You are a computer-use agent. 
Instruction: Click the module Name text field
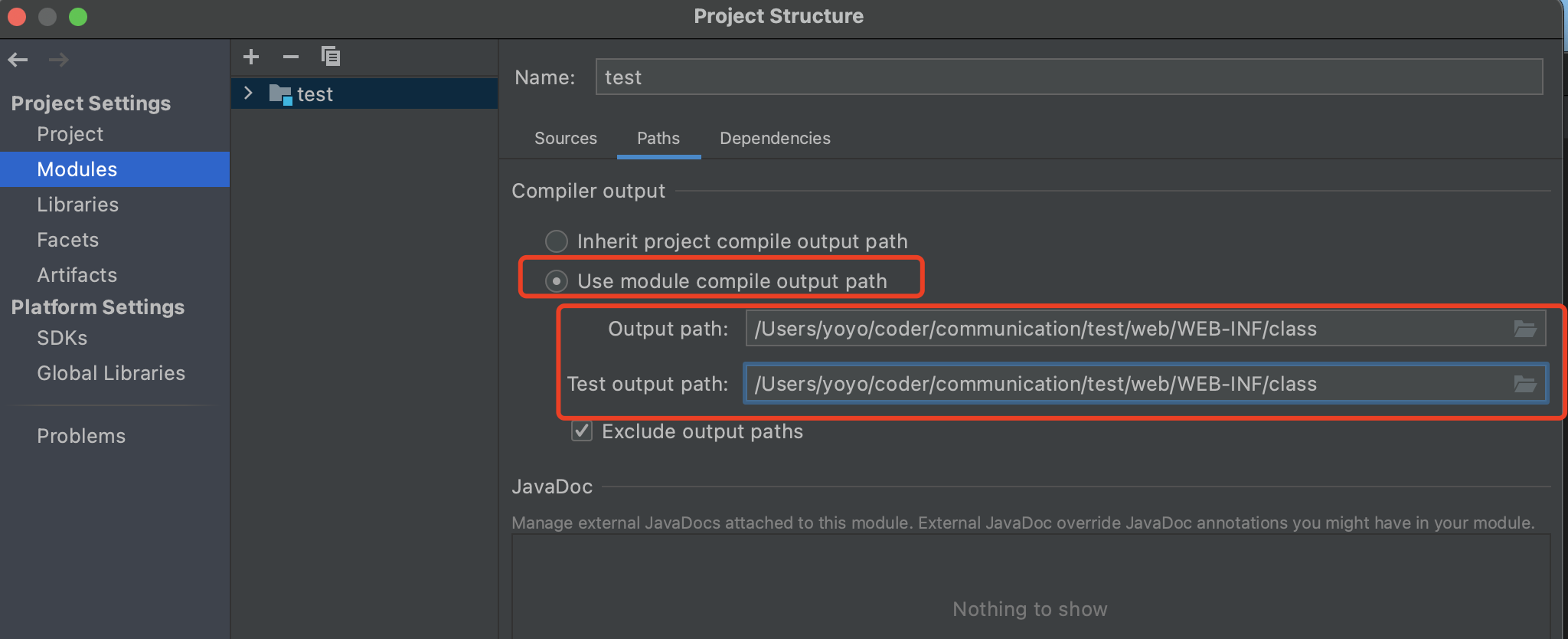[1068, 77]
